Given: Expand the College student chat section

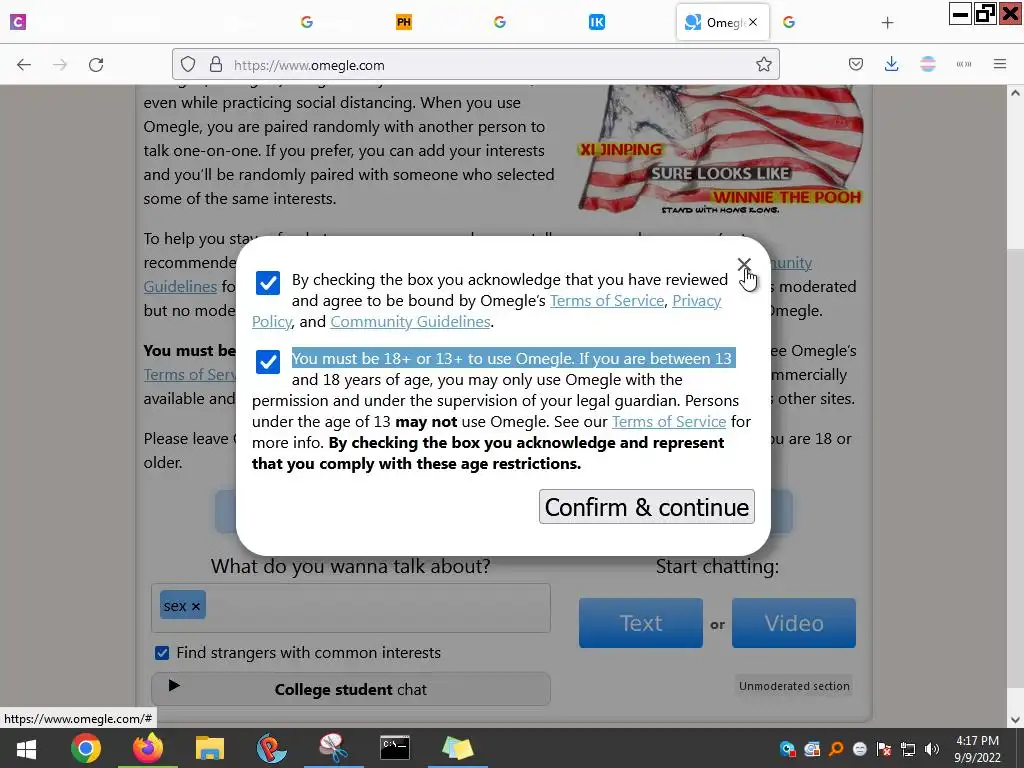Looking at the screenshot, I should point(351,689).
